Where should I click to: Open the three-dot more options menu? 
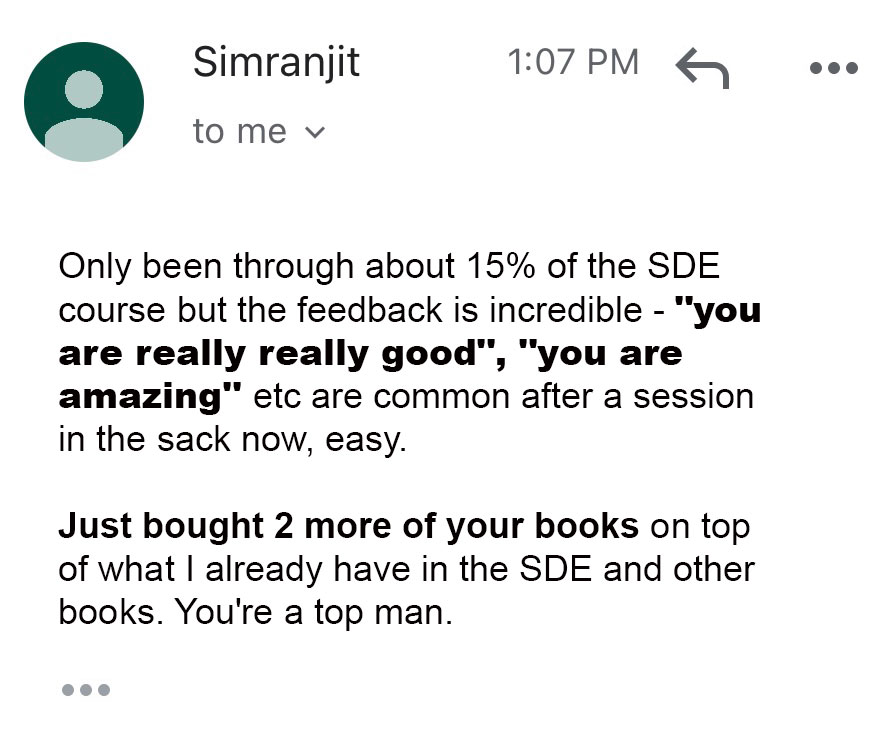pyautogui.click(x=832, y=68)
